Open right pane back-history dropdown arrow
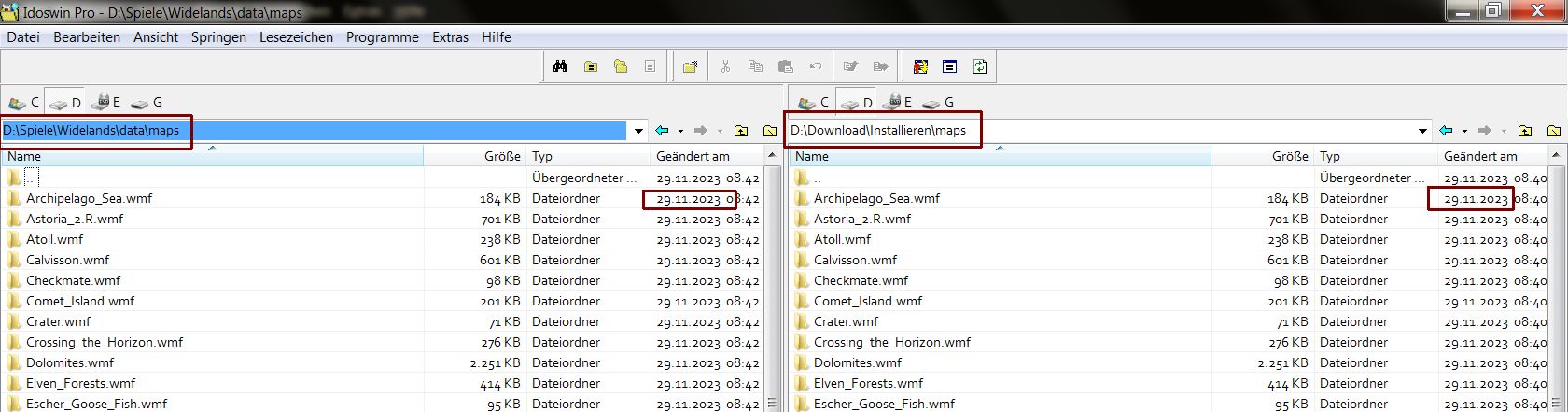The image size is (1568, 412). coord(1464,131)
